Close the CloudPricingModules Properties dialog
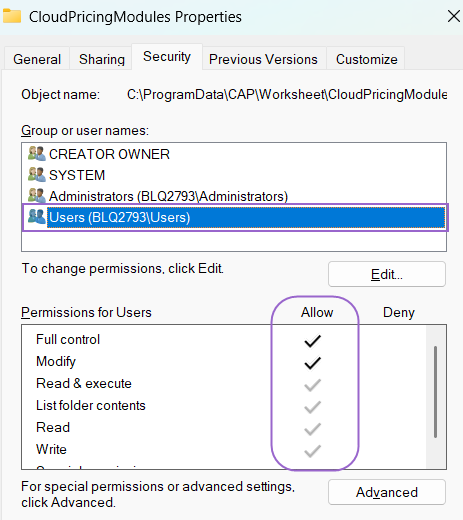463x520 pixels. point(454,16)
